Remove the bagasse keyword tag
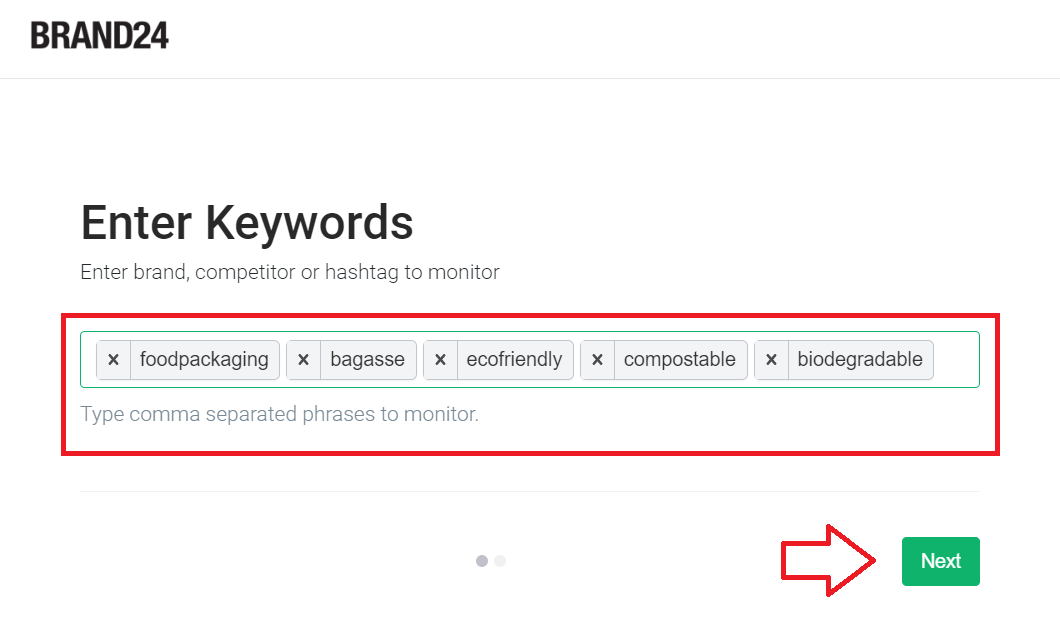Screen dimensions: 1060x631 pyautogui.click(x=304, y=360)
